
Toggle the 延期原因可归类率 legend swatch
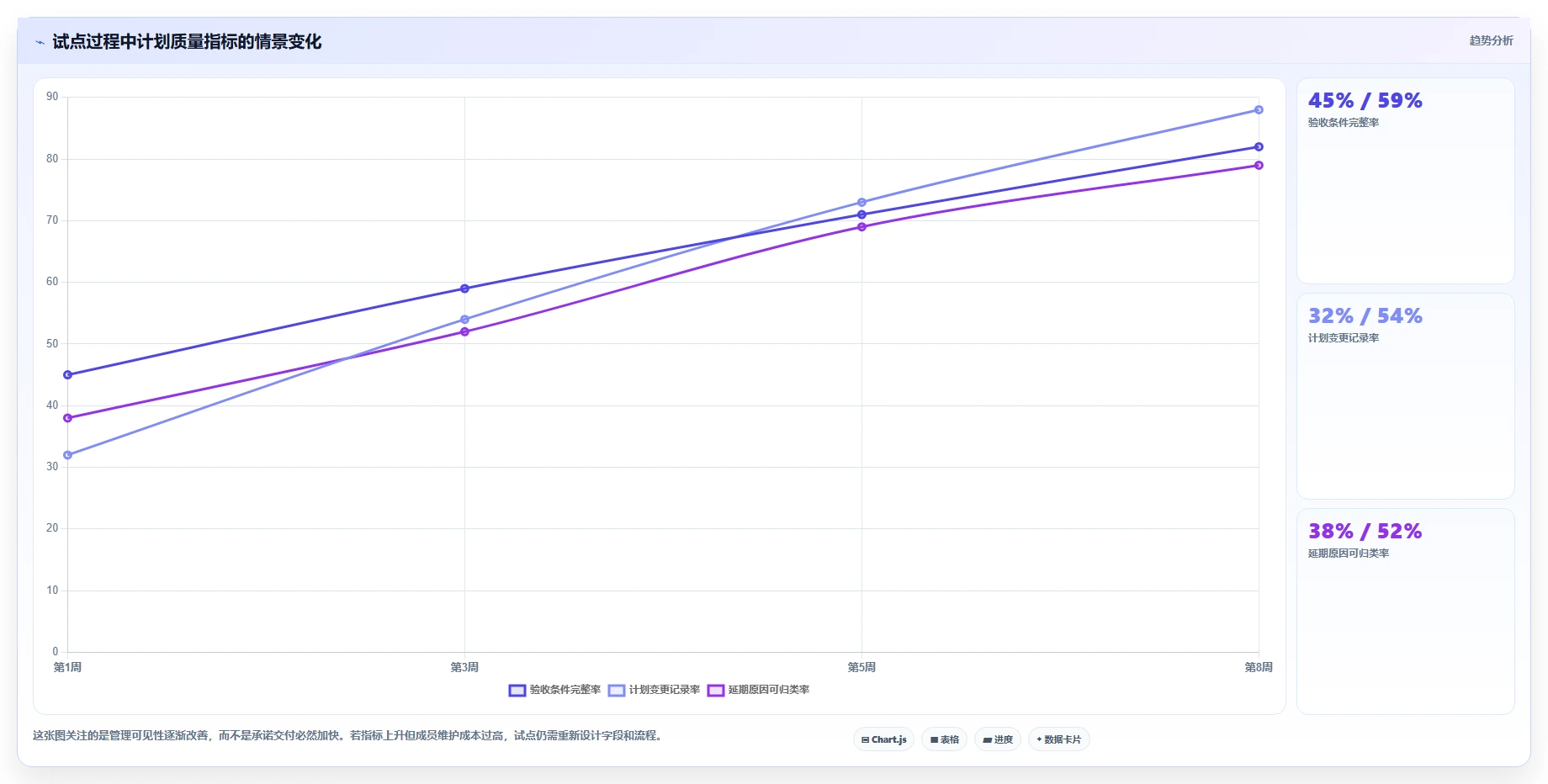click(x=716, y=691)
